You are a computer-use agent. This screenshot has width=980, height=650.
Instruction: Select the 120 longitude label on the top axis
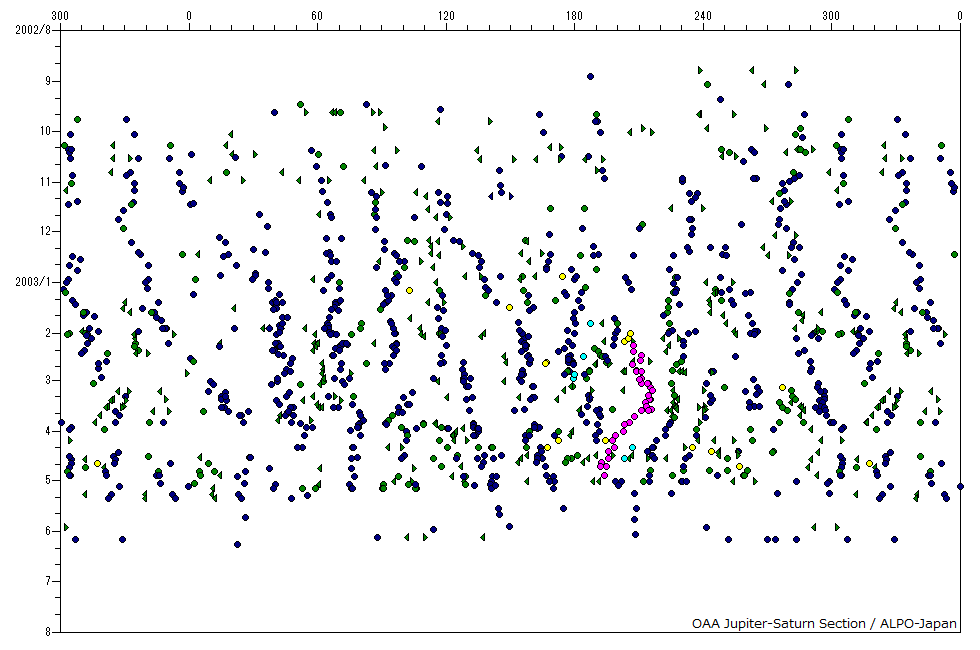446,16
